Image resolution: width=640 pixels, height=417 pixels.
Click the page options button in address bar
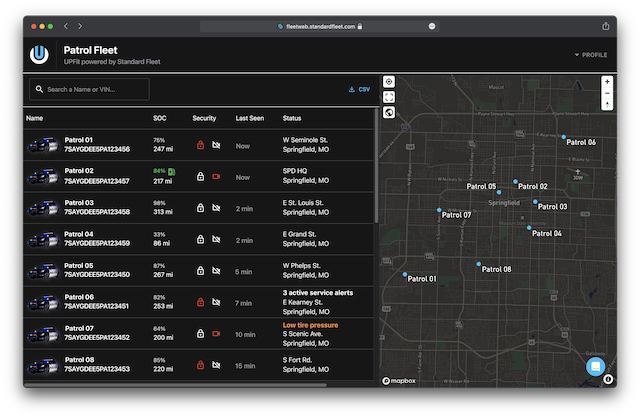(x=432, y=26)
